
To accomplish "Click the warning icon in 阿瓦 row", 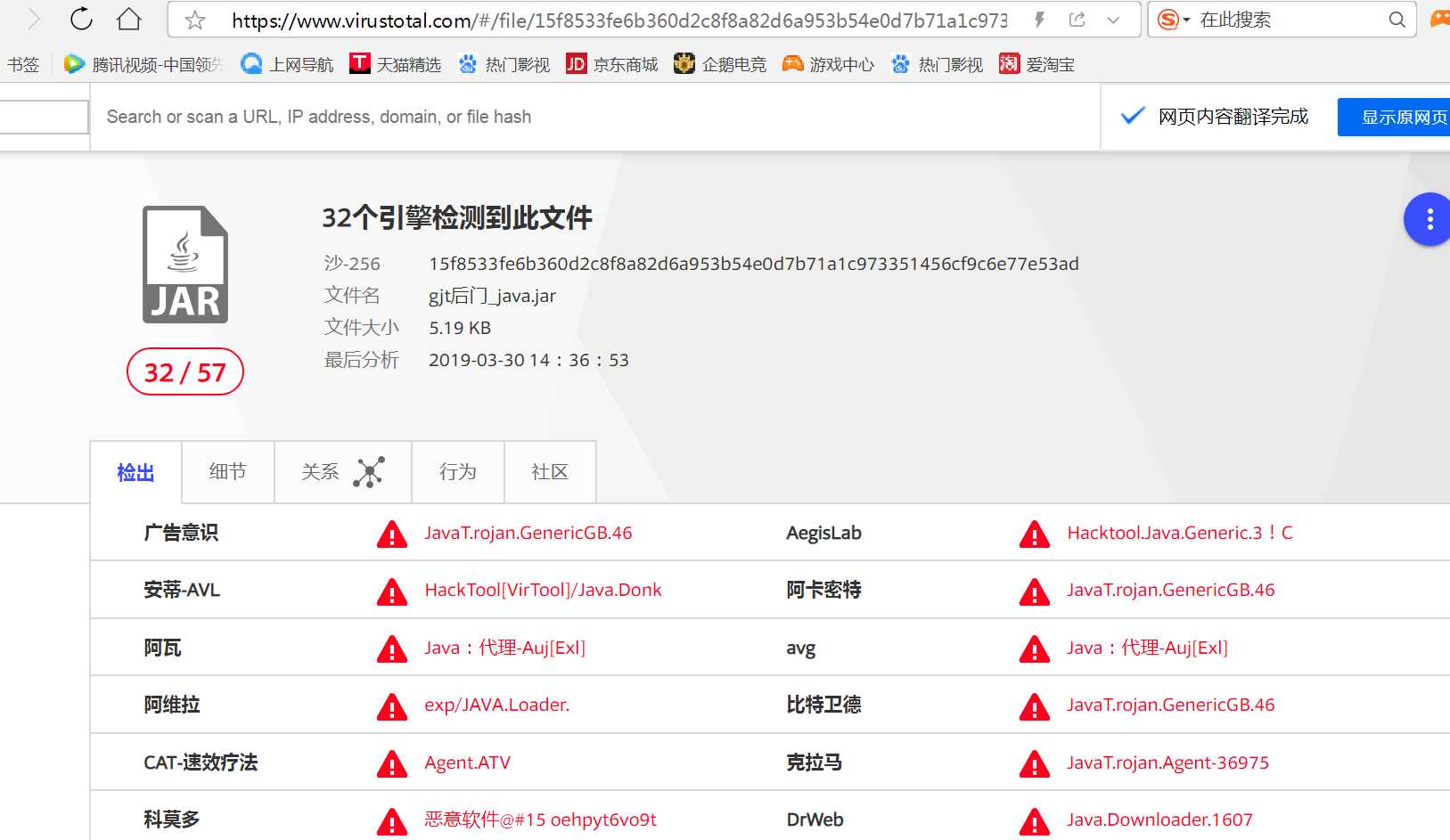I will tap(392, 648).
